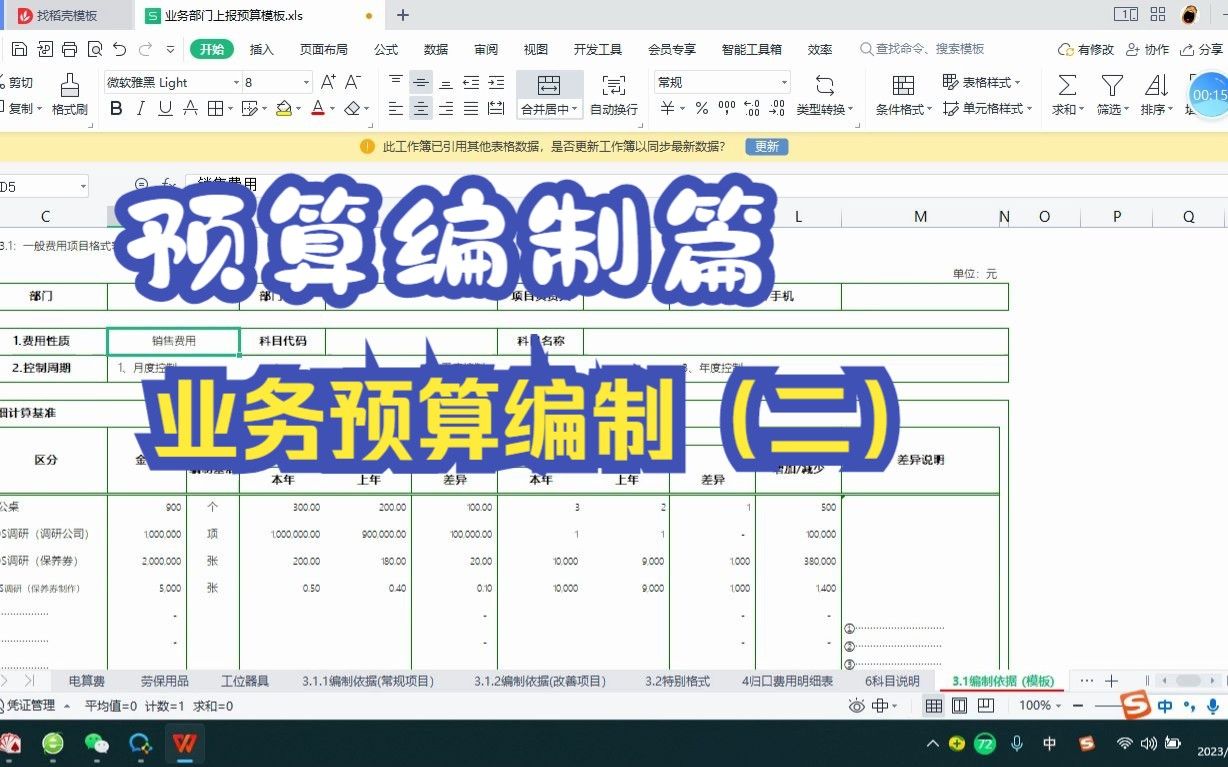Click the Sum (求和) sigma icon
Screen dimensions: 1228x767
1067,85
